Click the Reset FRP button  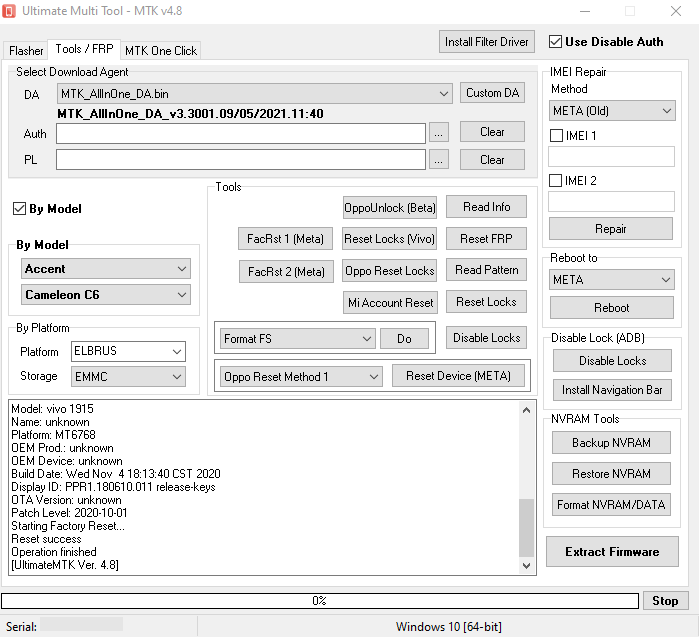pos(486,239)
